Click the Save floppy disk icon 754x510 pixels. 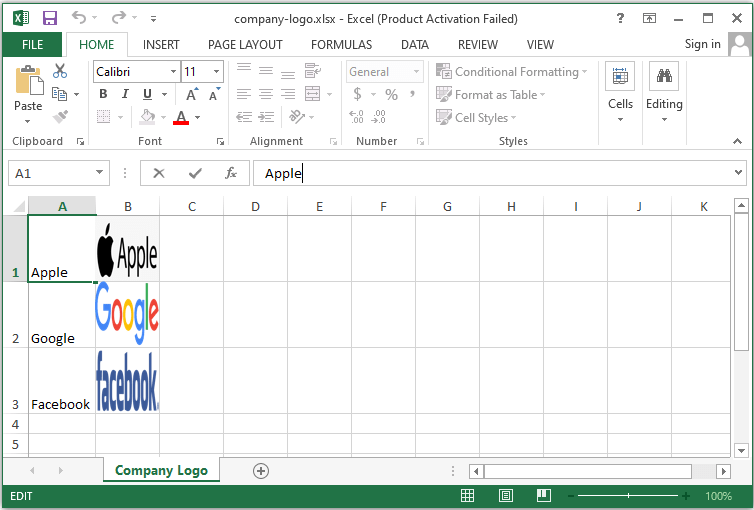coord(50,18)
